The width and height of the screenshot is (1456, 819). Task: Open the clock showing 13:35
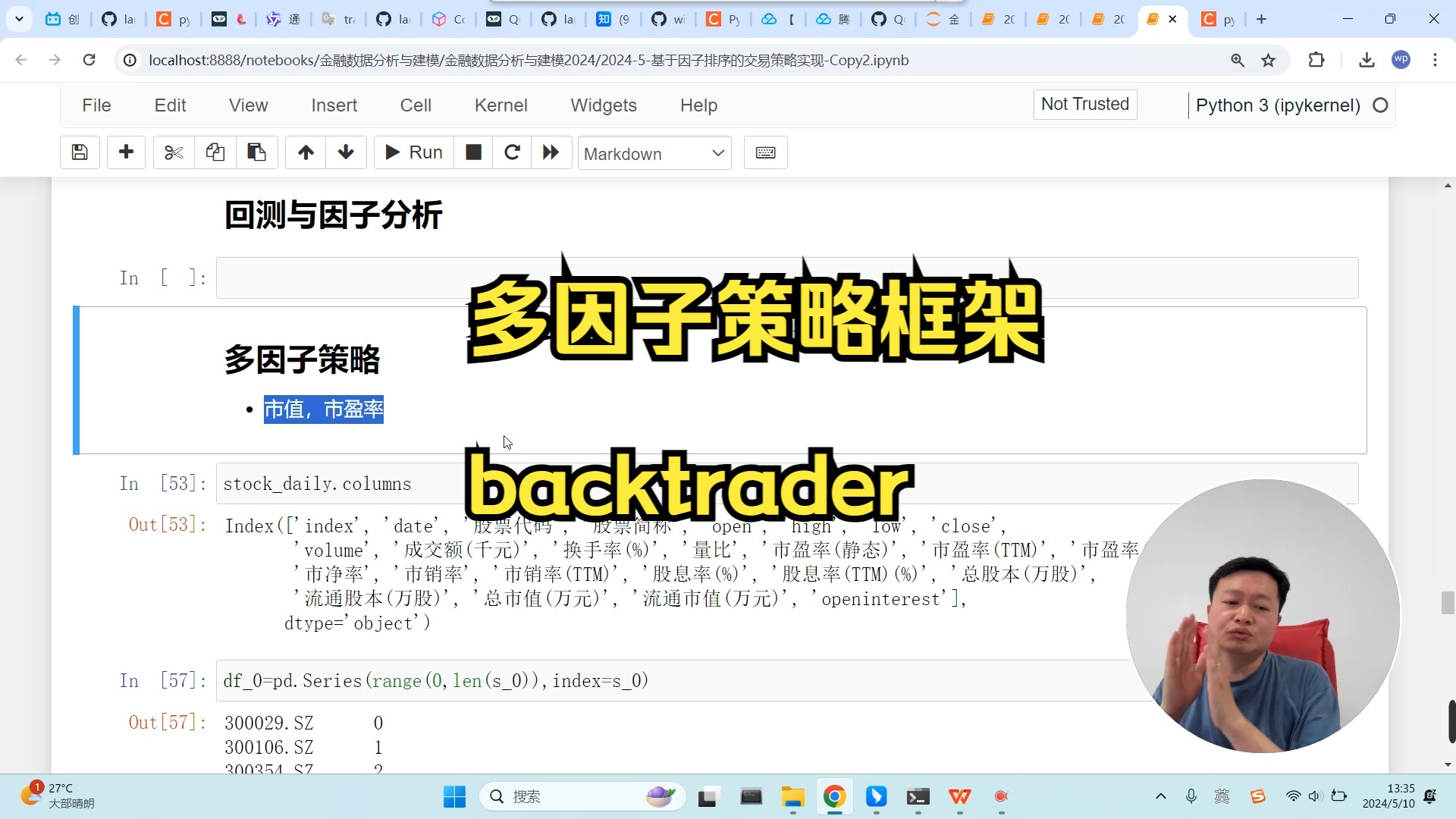[x=1389, y=796]
